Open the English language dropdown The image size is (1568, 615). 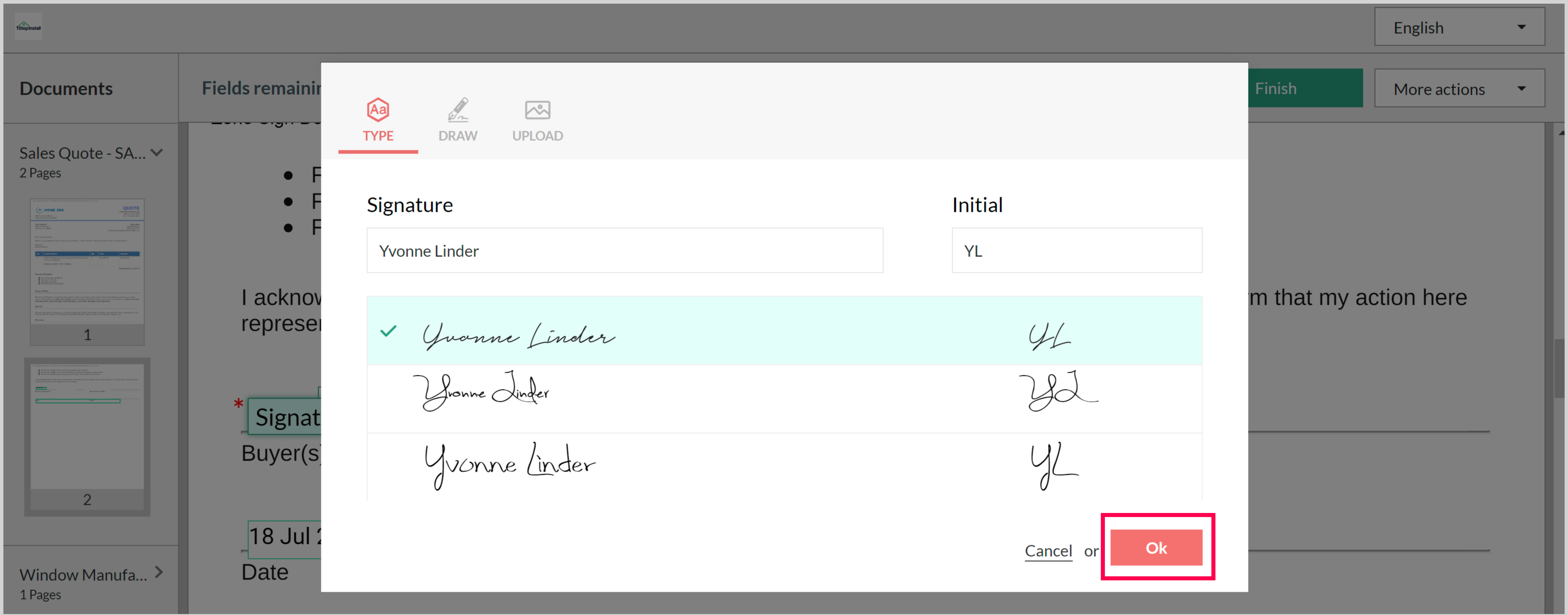click(x=1459, y=27)
